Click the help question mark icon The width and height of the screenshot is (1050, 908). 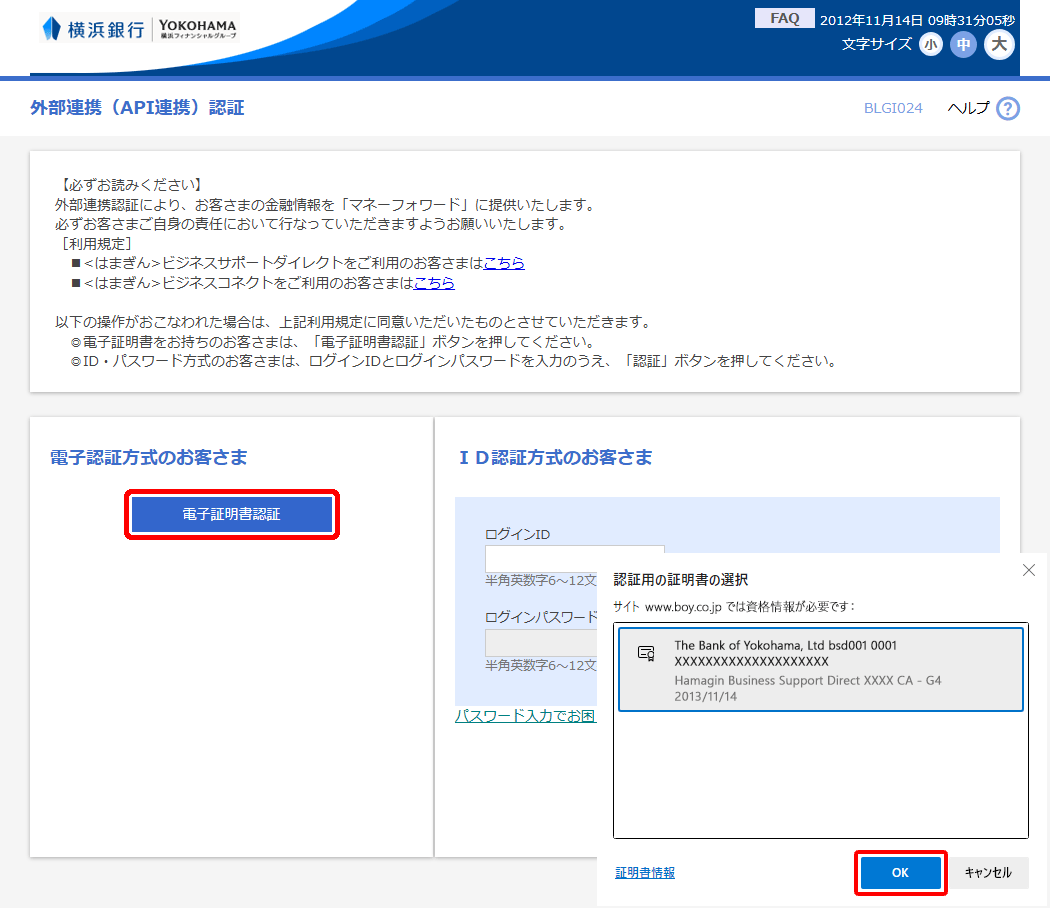pos(1008,108)
